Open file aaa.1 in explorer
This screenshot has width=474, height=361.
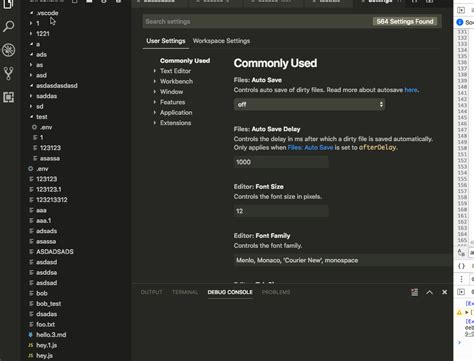(44, 221)
